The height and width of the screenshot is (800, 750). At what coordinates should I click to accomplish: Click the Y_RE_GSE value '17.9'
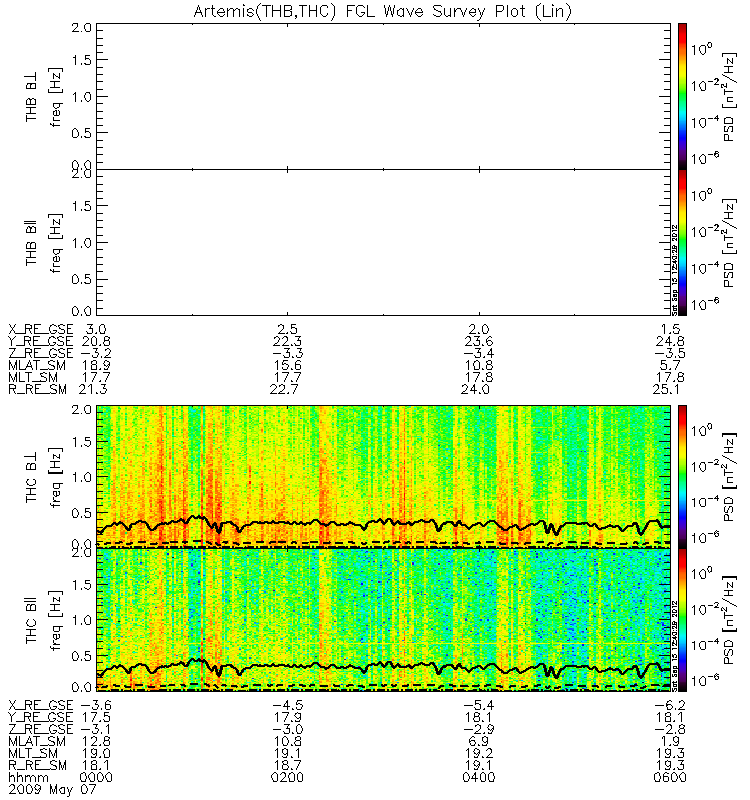click(x=287, y=717)
